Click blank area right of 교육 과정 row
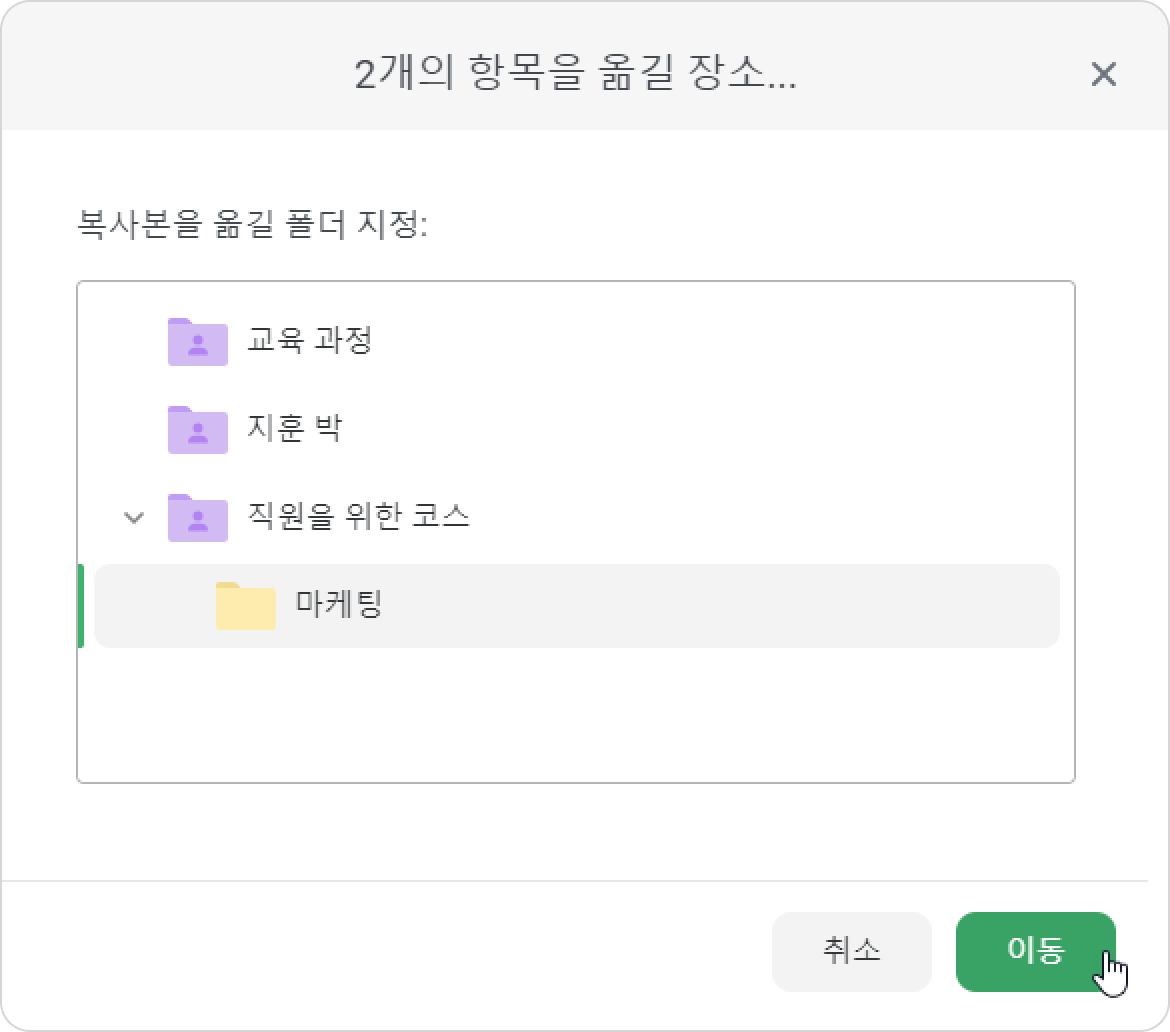1170x1032 pixels. coord(720,342)
